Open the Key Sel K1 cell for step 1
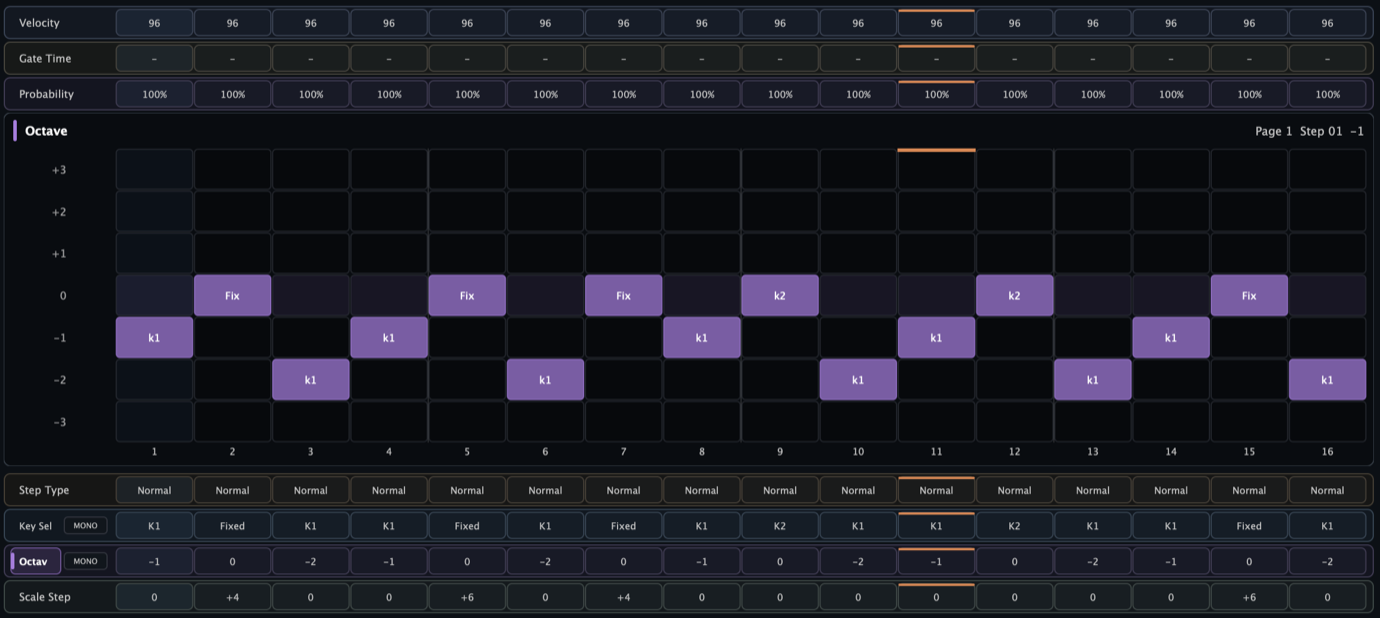 click(154, 526)
